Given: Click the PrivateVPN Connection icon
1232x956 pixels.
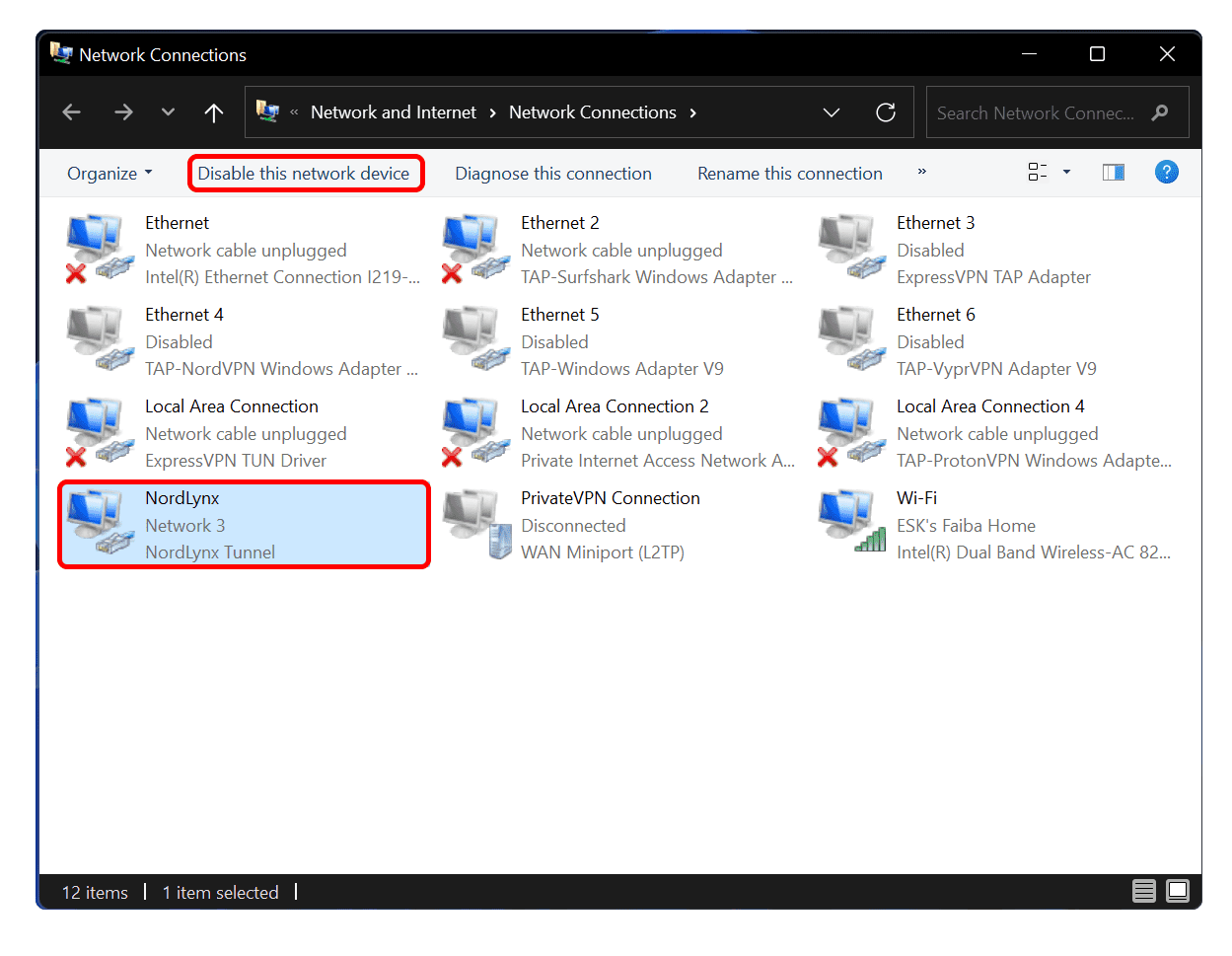Looking at the screenshot, I should tap(476, 524).
